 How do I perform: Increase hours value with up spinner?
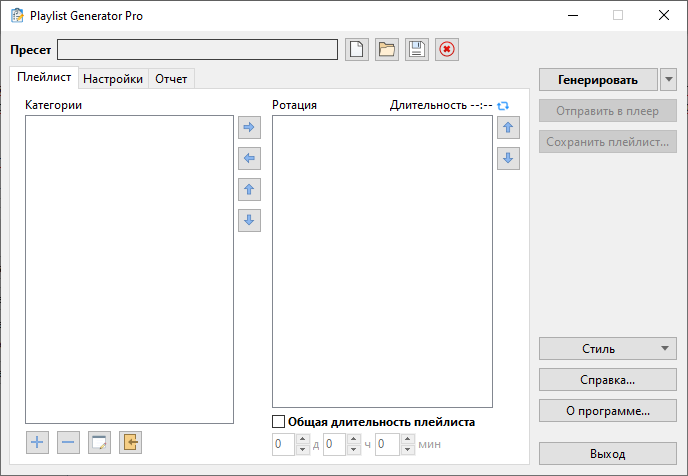pos(354,439)
